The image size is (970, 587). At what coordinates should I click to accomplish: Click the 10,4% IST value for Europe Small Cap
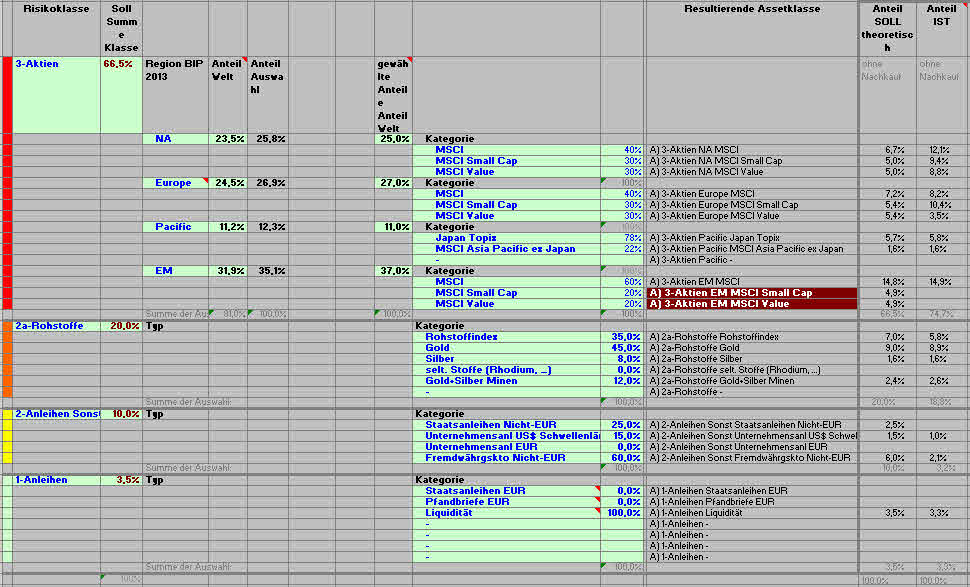[942, 205]
